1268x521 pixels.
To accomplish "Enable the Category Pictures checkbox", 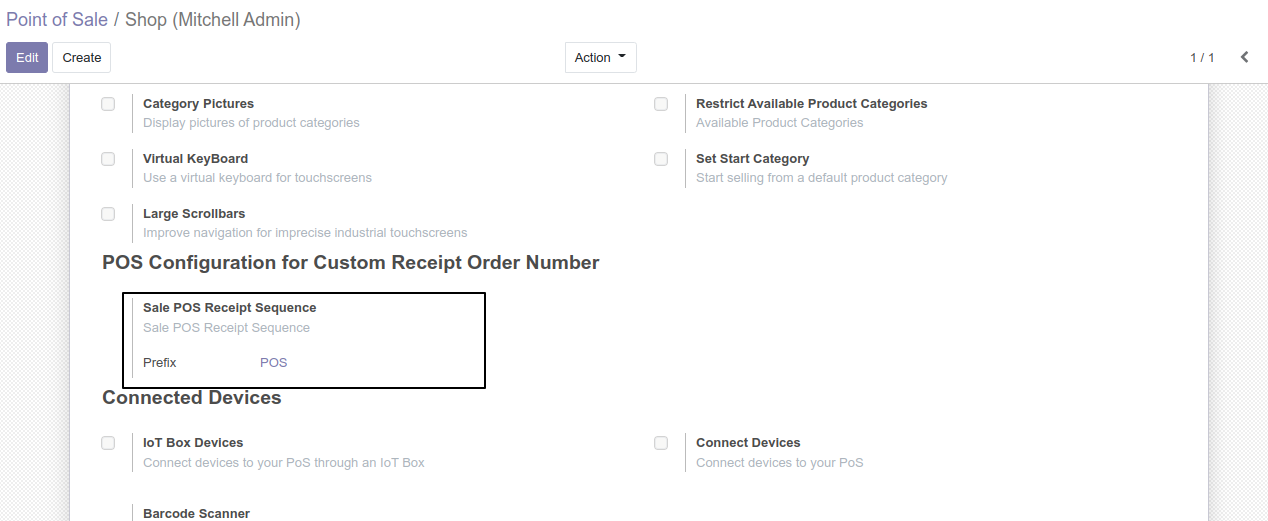I will [x=108, y=104].
